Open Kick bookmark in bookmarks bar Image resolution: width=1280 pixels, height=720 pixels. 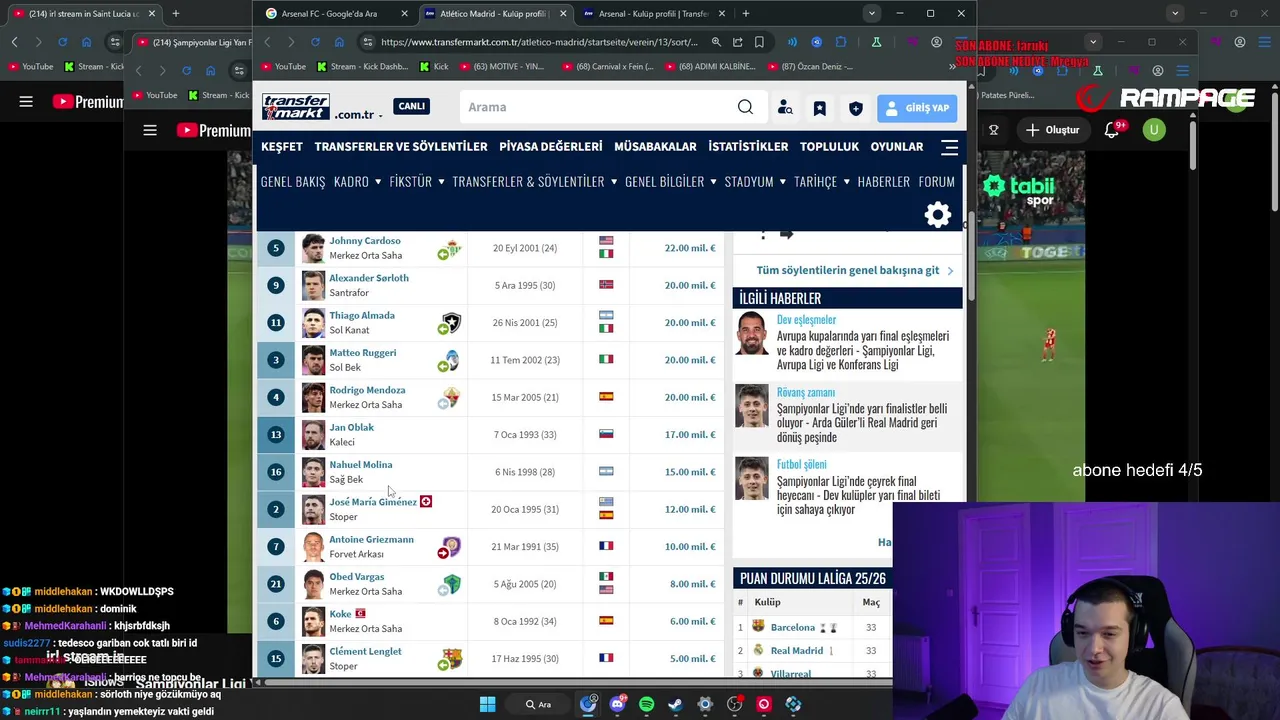pyautogui.click(x=433, y=67)
